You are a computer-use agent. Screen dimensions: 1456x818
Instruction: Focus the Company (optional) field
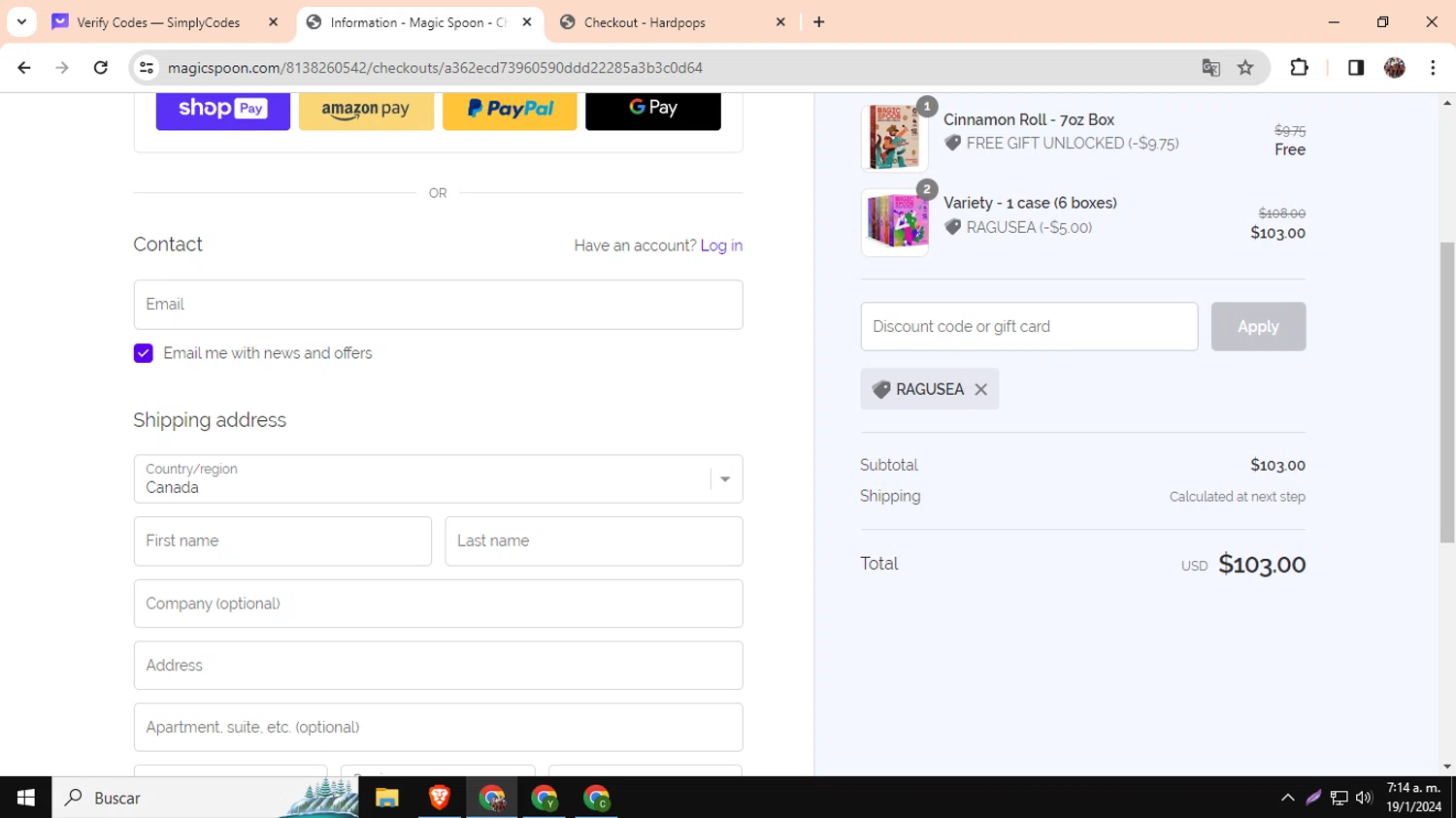pyautogui.click(x=438, y=604)
